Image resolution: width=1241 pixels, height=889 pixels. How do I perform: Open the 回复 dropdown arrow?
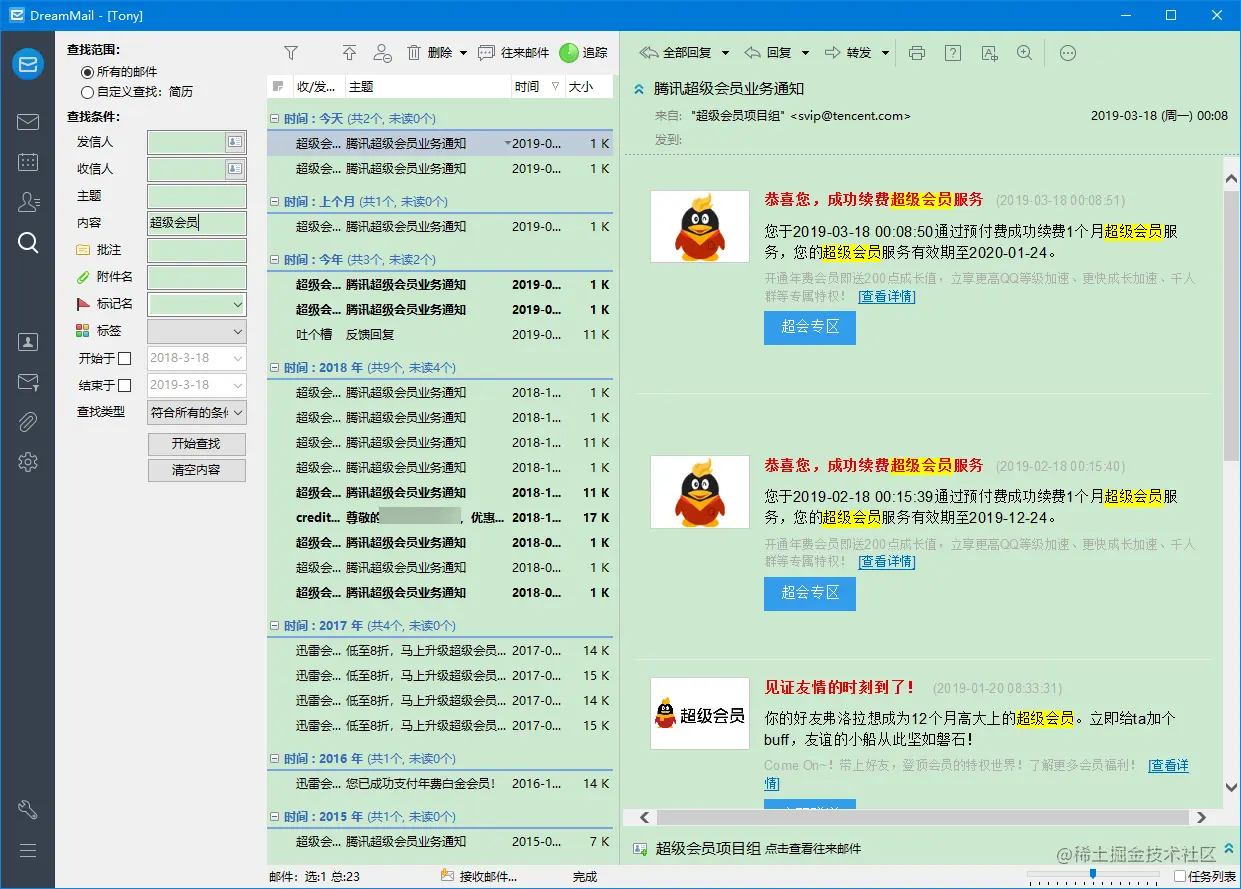[x=805, y=53]
